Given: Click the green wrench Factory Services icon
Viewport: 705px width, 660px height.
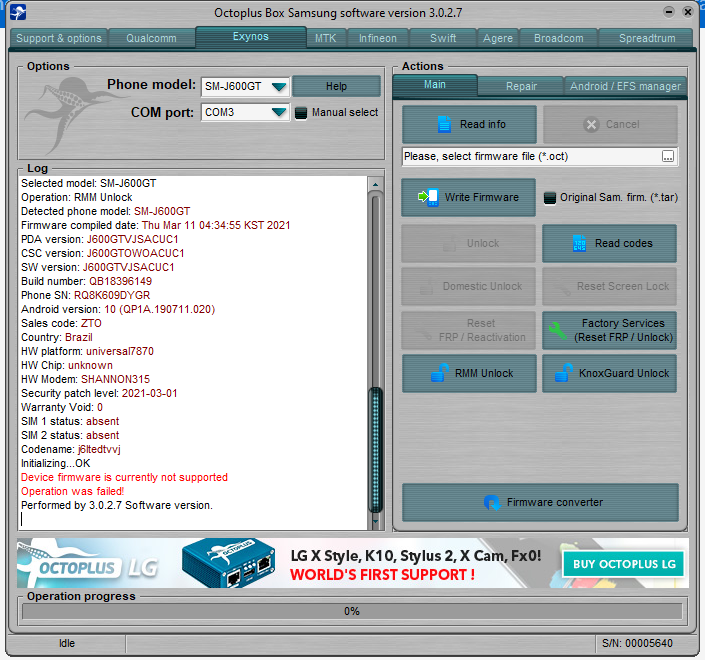Looking at the screenshot, I should (558, 331).
